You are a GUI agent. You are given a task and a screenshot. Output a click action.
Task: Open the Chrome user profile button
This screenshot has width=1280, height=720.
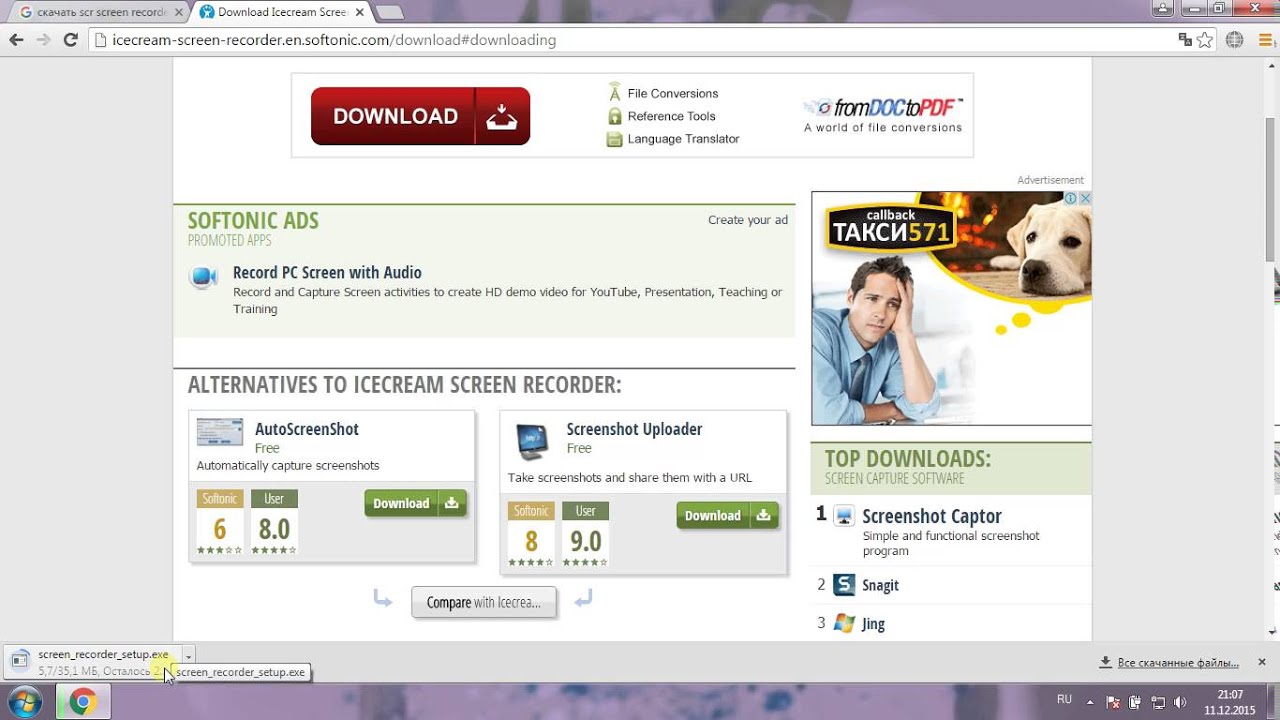click(x=1162, y=8)
